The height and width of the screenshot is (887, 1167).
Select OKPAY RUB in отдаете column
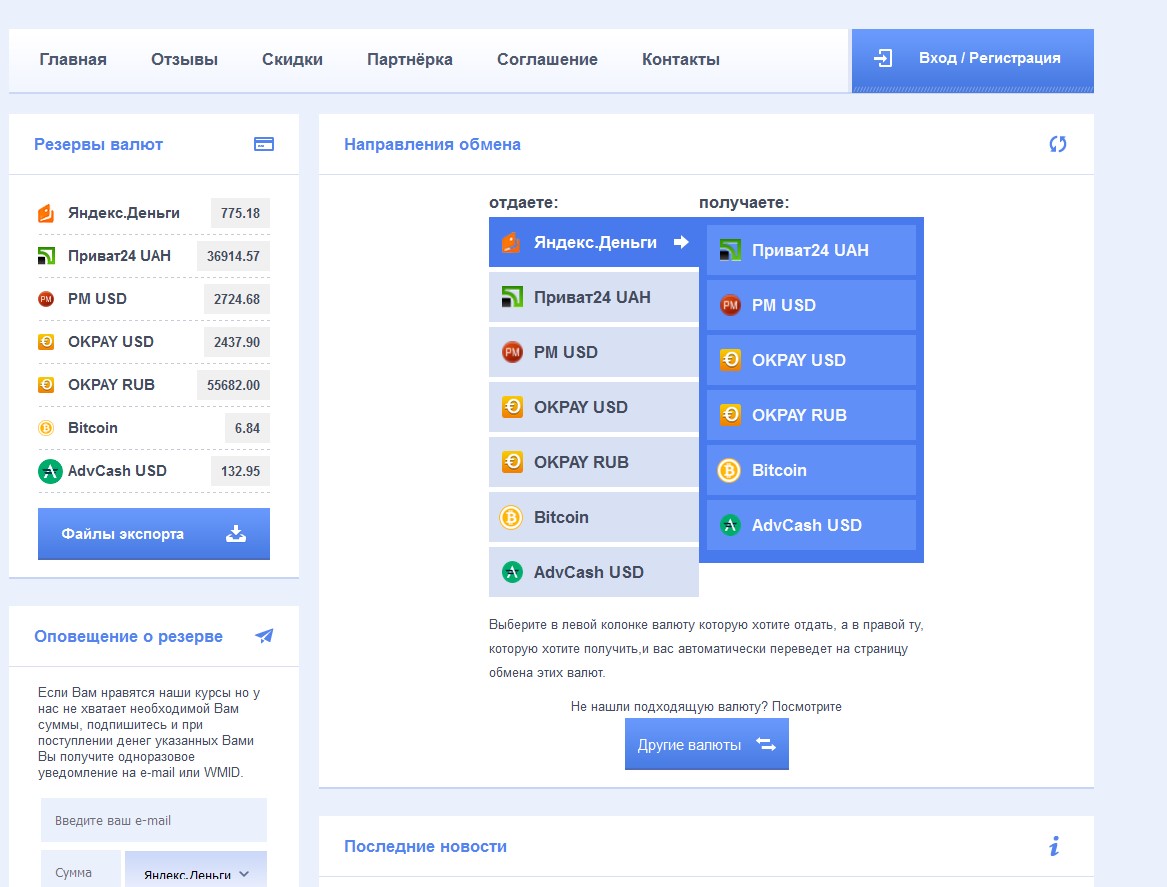pos(594,463)
